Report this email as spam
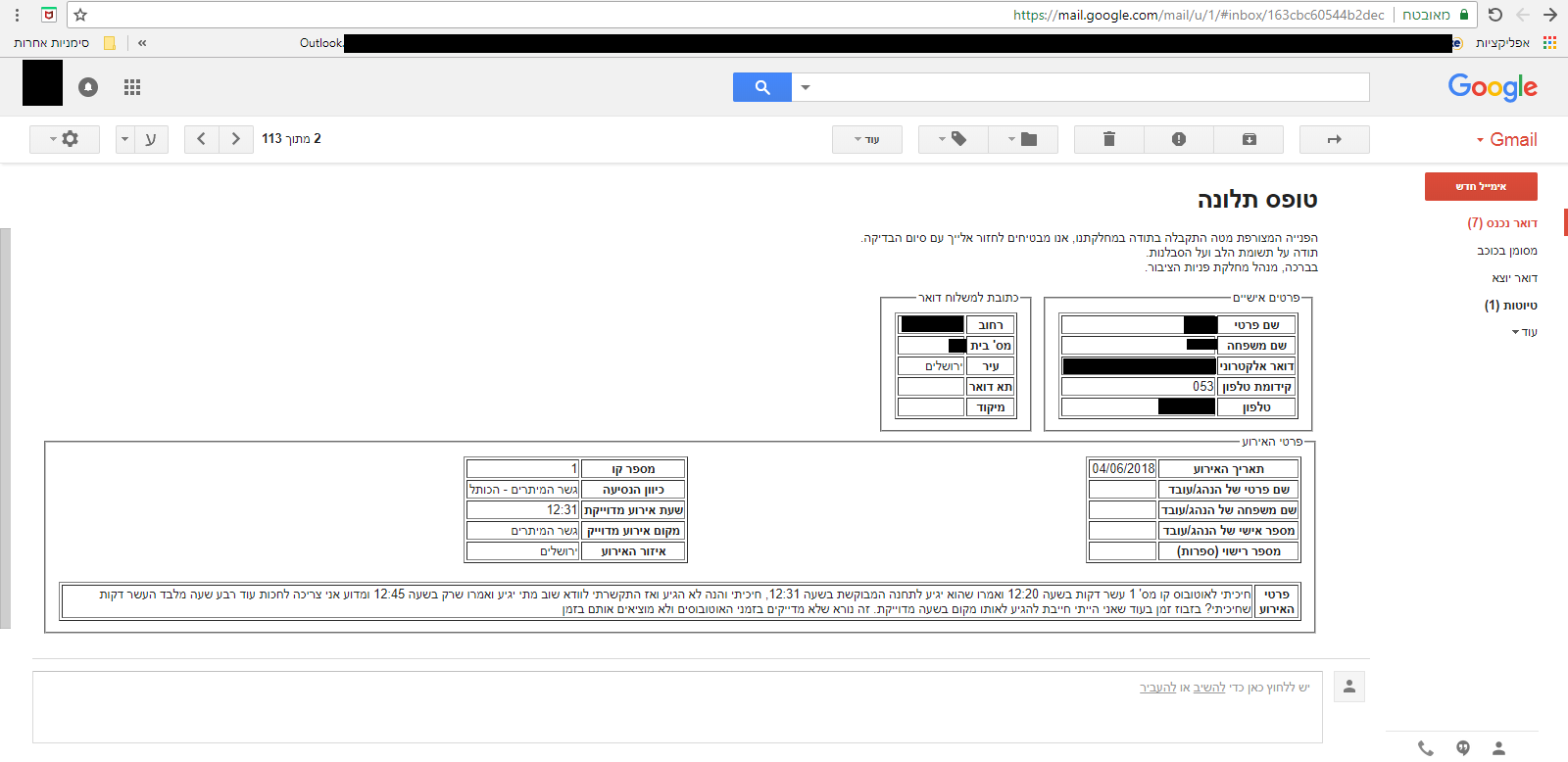 [x=1179, y=139]
